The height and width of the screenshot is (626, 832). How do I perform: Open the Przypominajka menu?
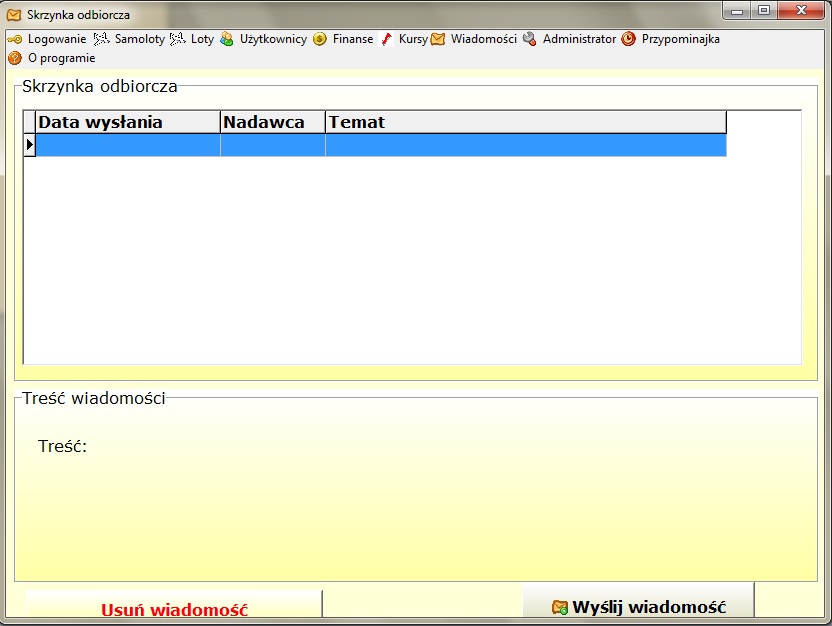click(x=680, y=39)
